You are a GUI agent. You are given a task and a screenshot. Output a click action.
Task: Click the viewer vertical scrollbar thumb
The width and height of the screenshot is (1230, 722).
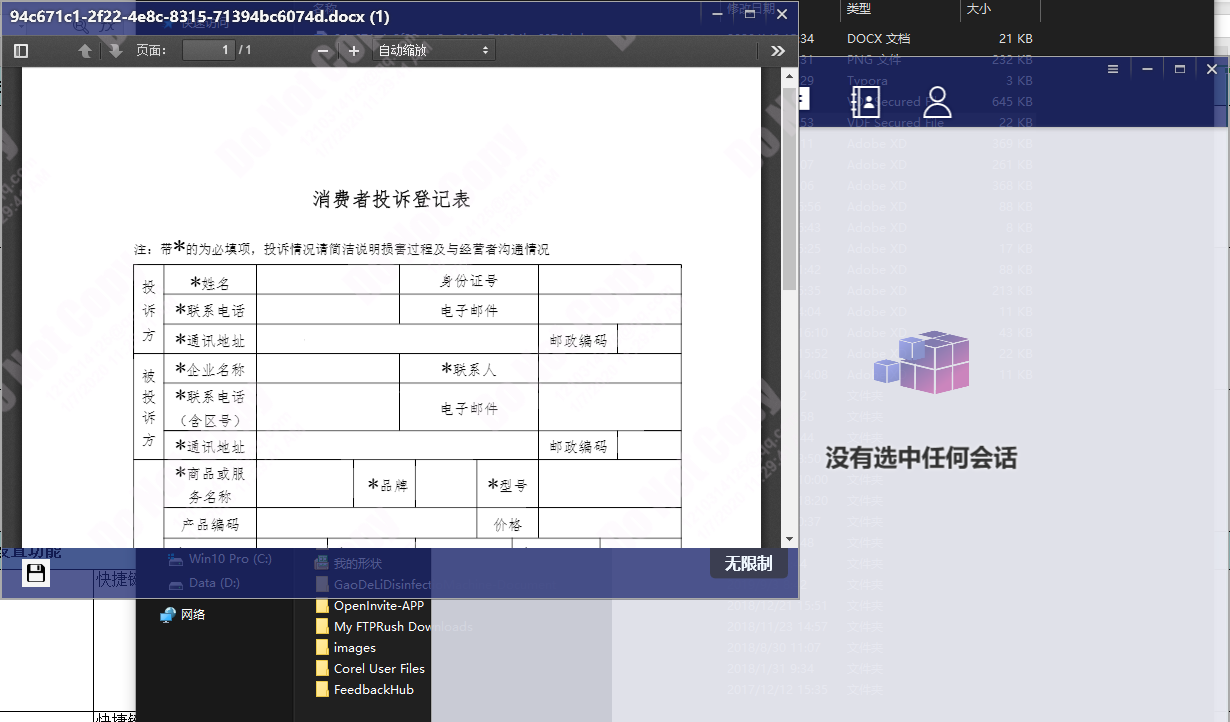coord(789,188)
